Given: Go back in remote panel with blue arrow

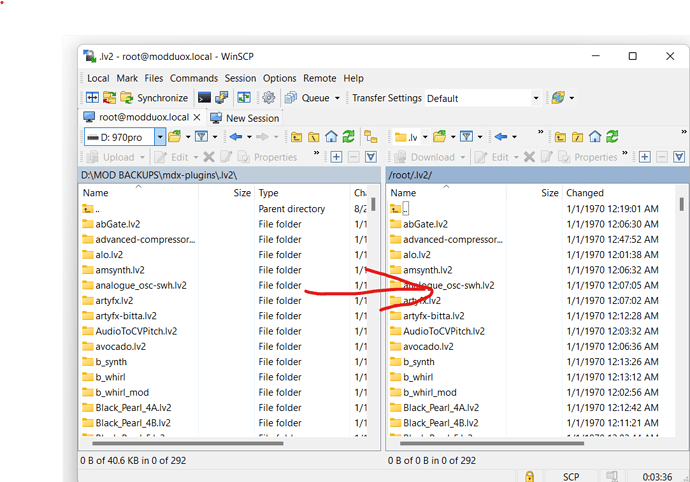Looking at the screenshot, I should pyautogui.click(x=501, y=137).
